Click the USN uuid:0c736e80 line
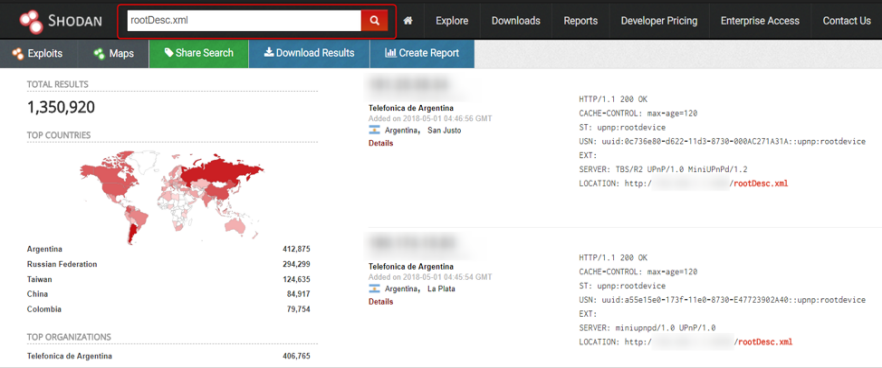Image resolution: width=882 pixels, height=368 pixels. 722,141
